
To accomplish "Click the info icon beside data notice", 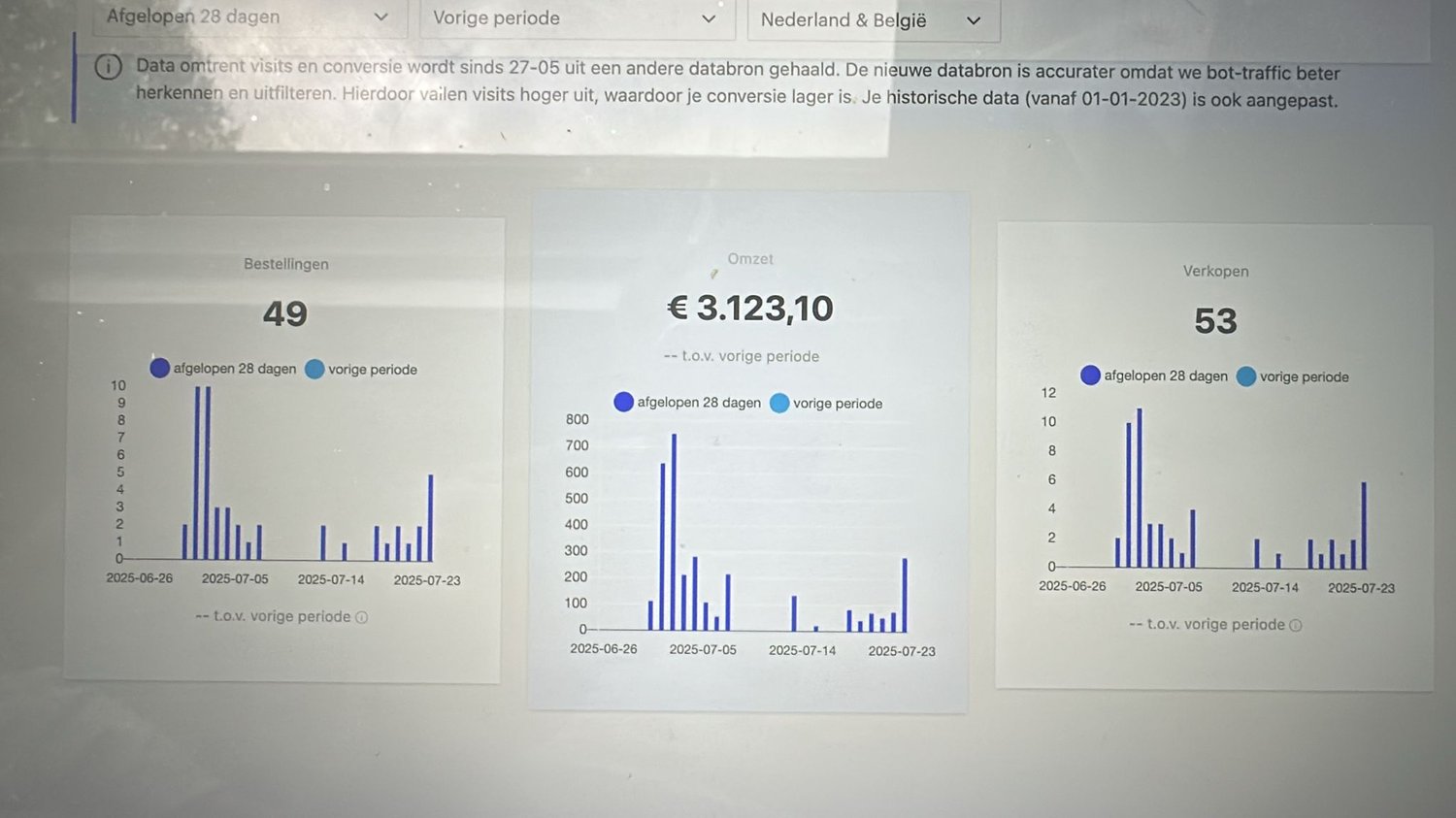I will 108,67.
